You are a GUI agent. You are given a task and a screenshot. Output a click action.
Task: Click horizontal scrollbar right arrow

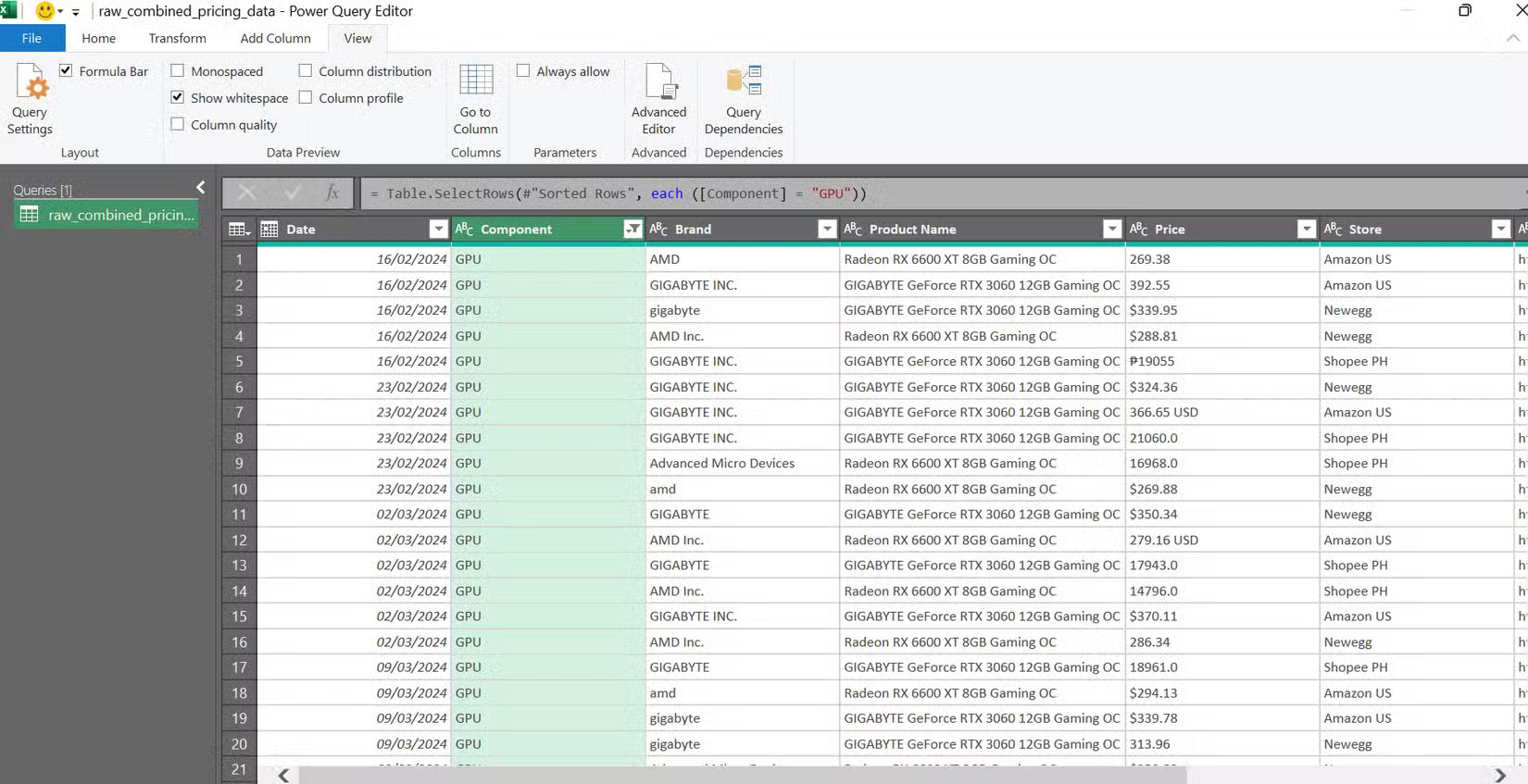[1499, 776]
